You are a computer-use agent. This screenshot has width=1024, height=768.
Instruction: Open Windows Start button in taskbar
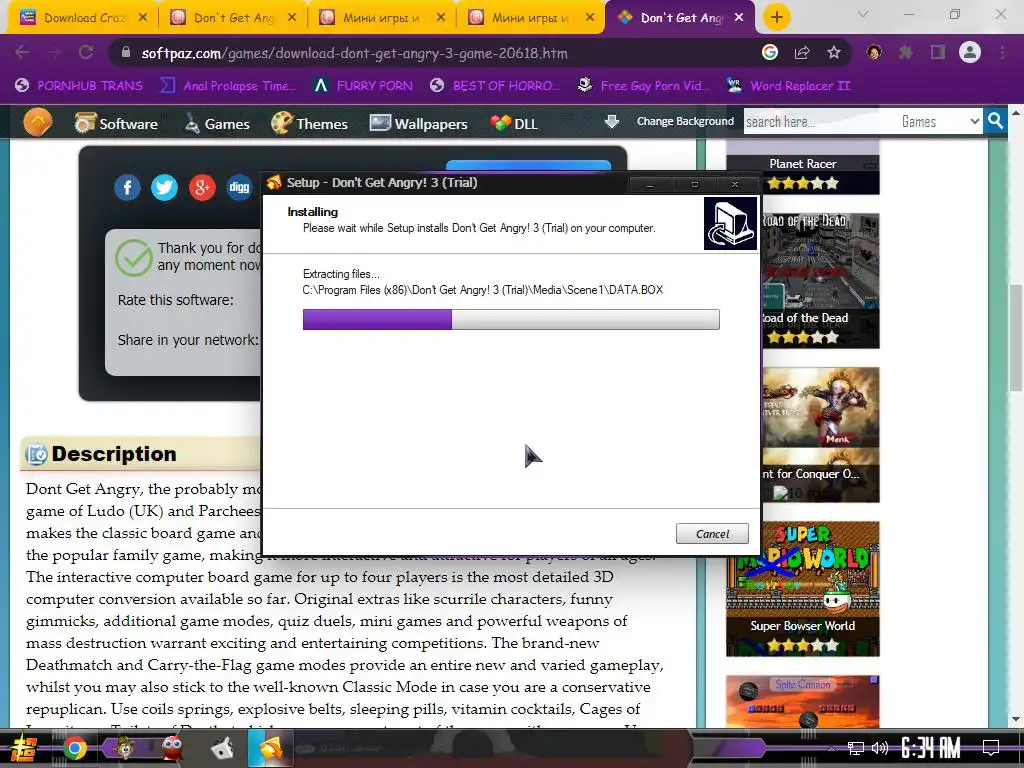coord(22,748)
